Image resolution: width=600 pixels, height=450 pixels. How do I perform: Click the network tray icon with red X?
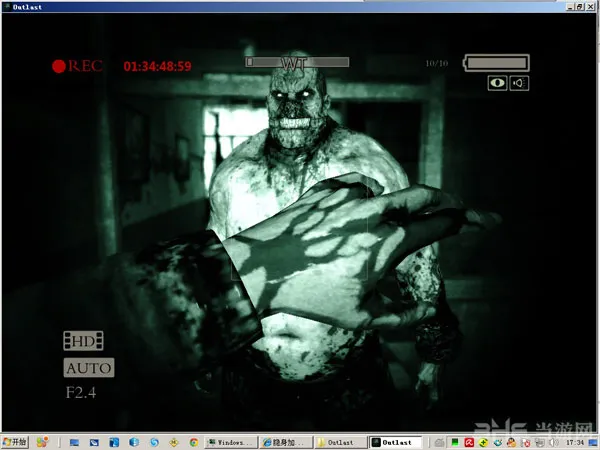click(526, 443)
